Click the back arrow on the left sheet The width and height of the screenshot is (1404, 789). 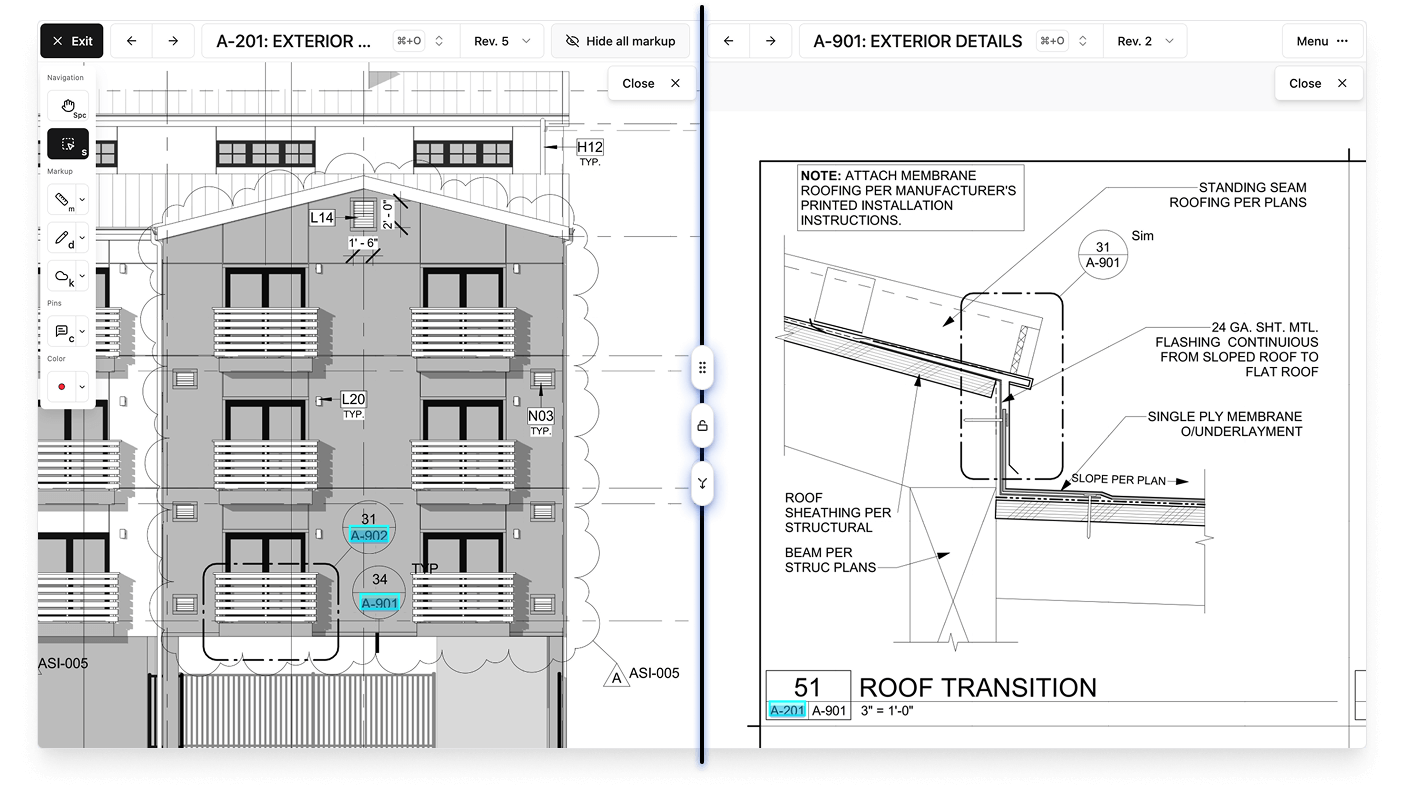coord(131,40)
